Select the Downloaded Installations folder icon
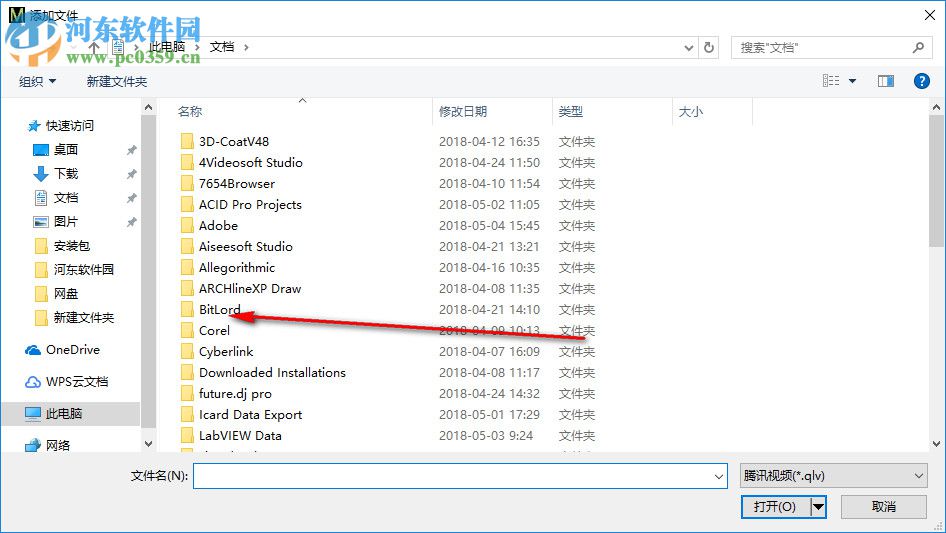Screen dimensions: 946x533 [x=187, y=372]
